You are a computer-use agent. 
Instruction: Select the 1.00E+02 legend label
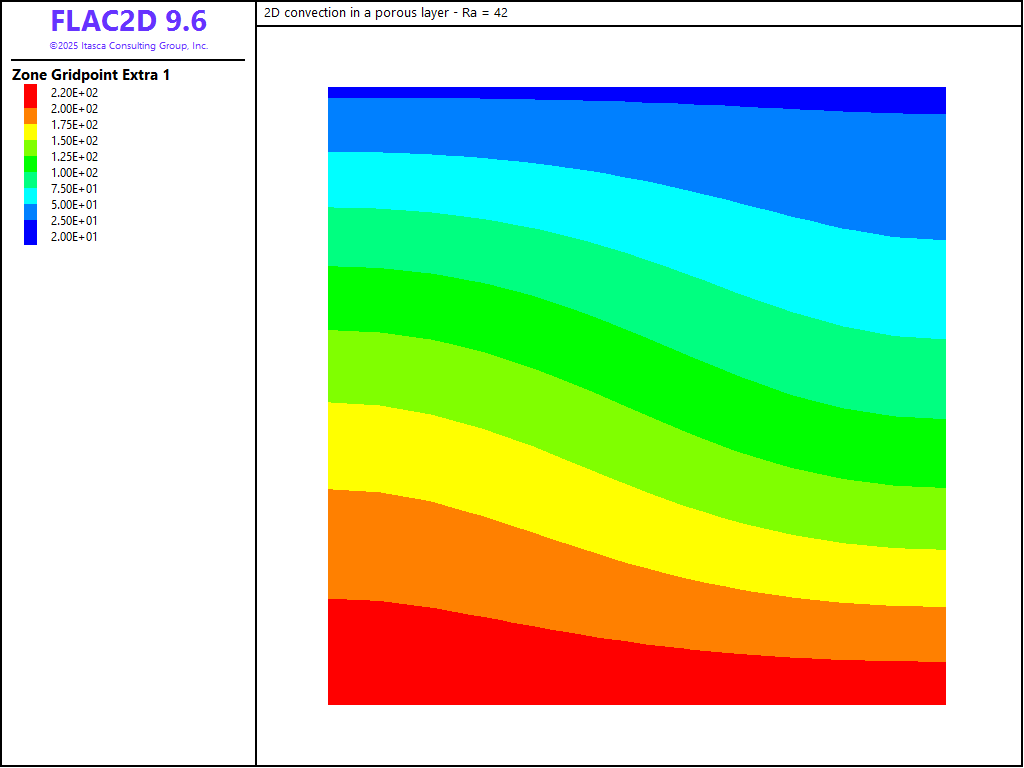point(74,173)
